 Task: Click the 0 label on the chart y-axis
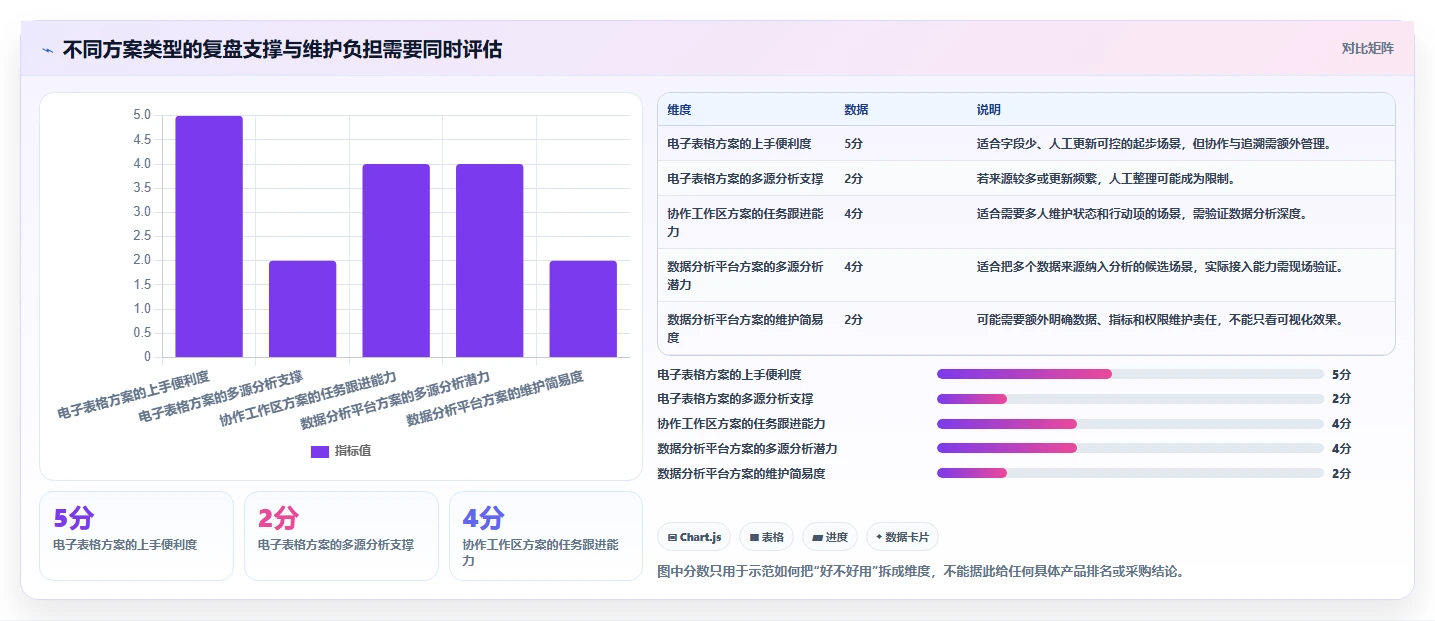tap(147, 357)
